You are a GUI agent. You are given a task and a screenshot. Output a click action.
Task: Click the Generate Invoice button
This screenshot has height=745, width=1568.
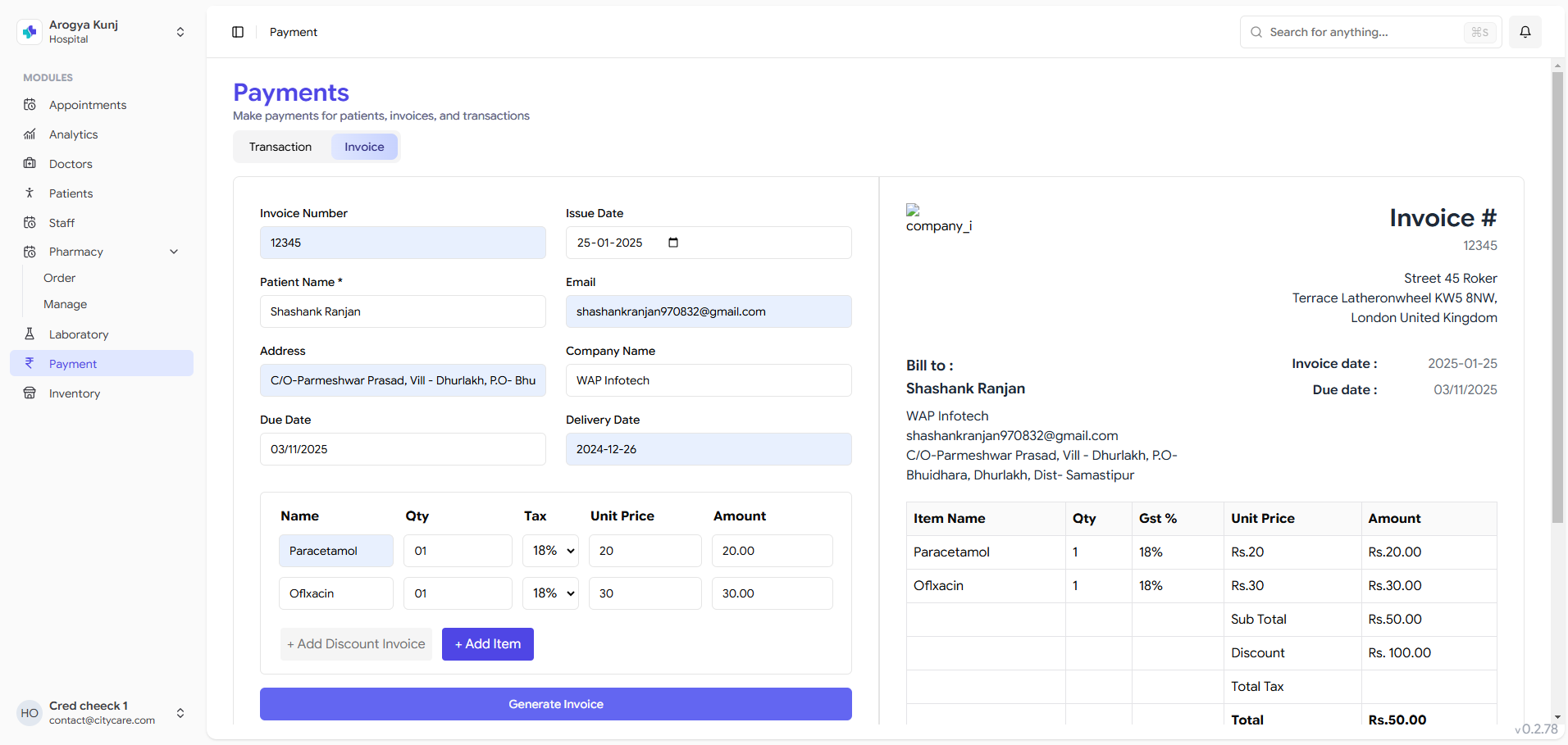tap(556, 704)
